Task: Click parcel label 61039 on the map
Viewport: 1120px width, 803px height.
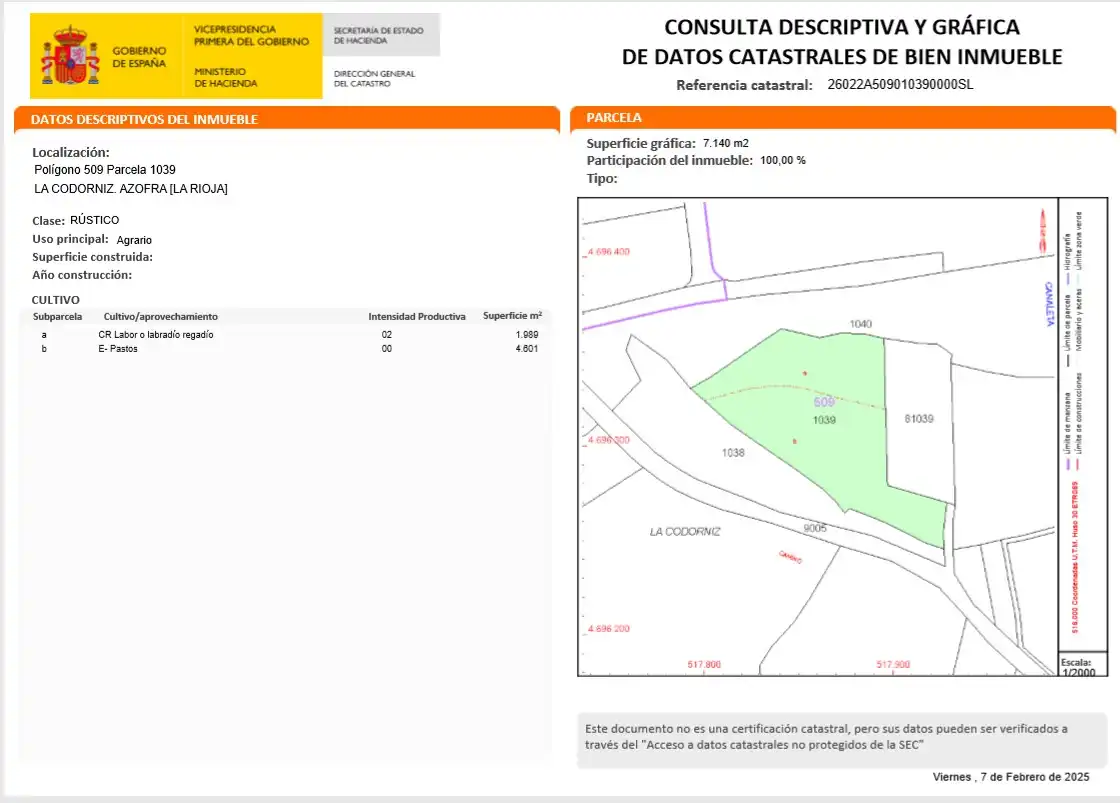Action: (x=919, y=419)
